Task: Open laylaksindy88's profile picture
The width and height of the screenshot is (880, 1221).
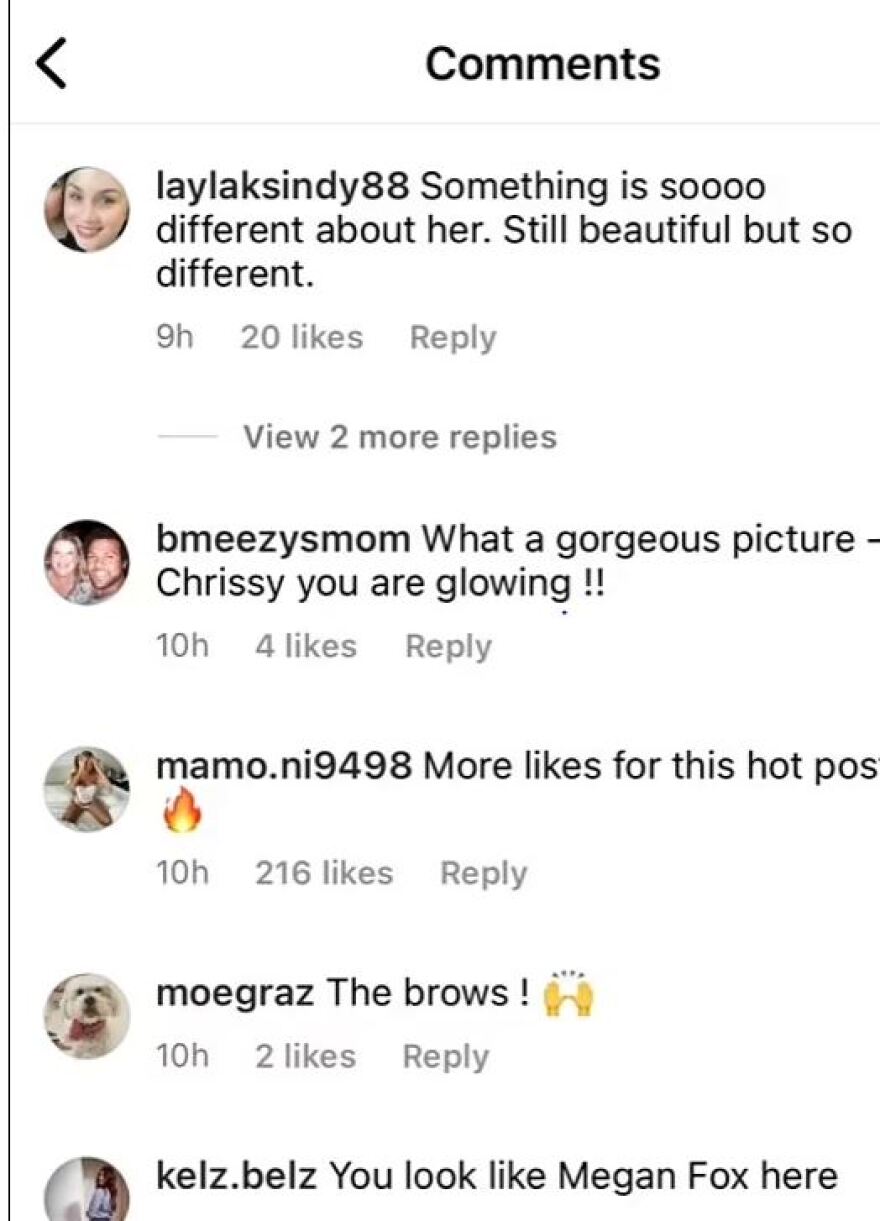Action: [x=87, y=209]
